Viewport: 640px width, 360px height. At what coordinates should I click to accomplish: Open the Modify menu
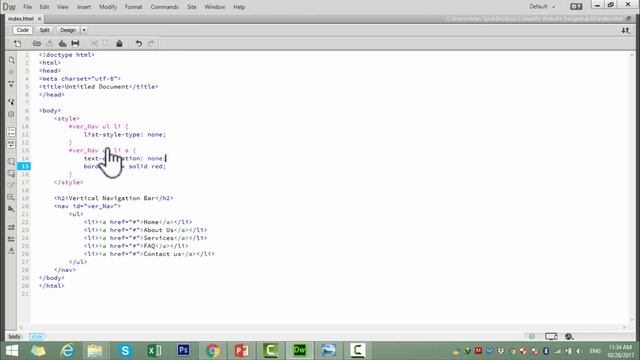pos(108,7)
